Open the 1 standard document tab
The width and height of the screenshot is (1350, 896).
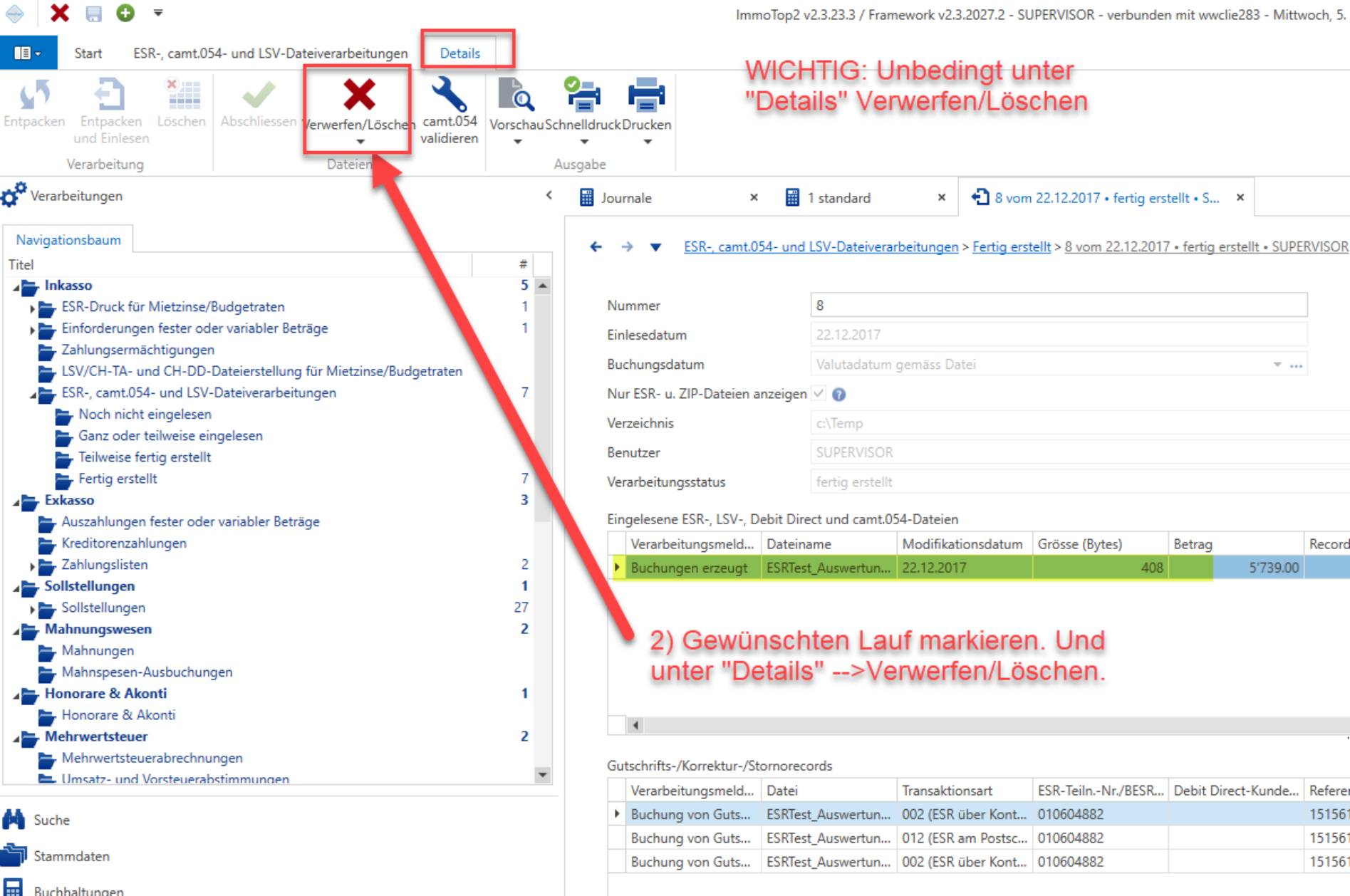click(x=838, y=198)
